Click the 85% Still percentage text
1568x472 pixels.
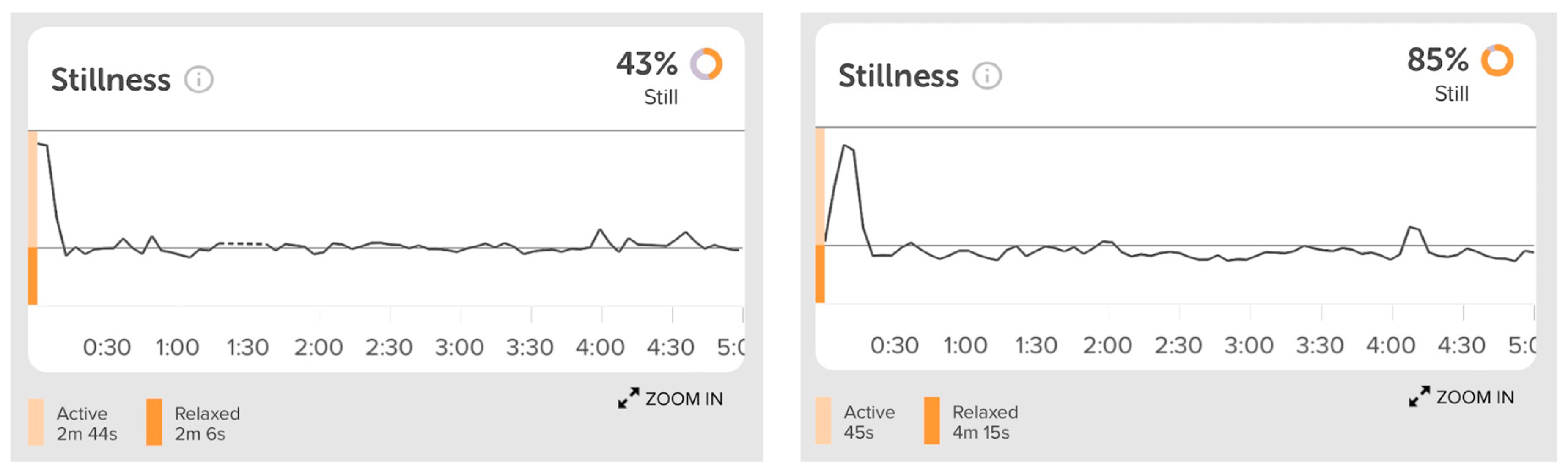[1437, 60]
